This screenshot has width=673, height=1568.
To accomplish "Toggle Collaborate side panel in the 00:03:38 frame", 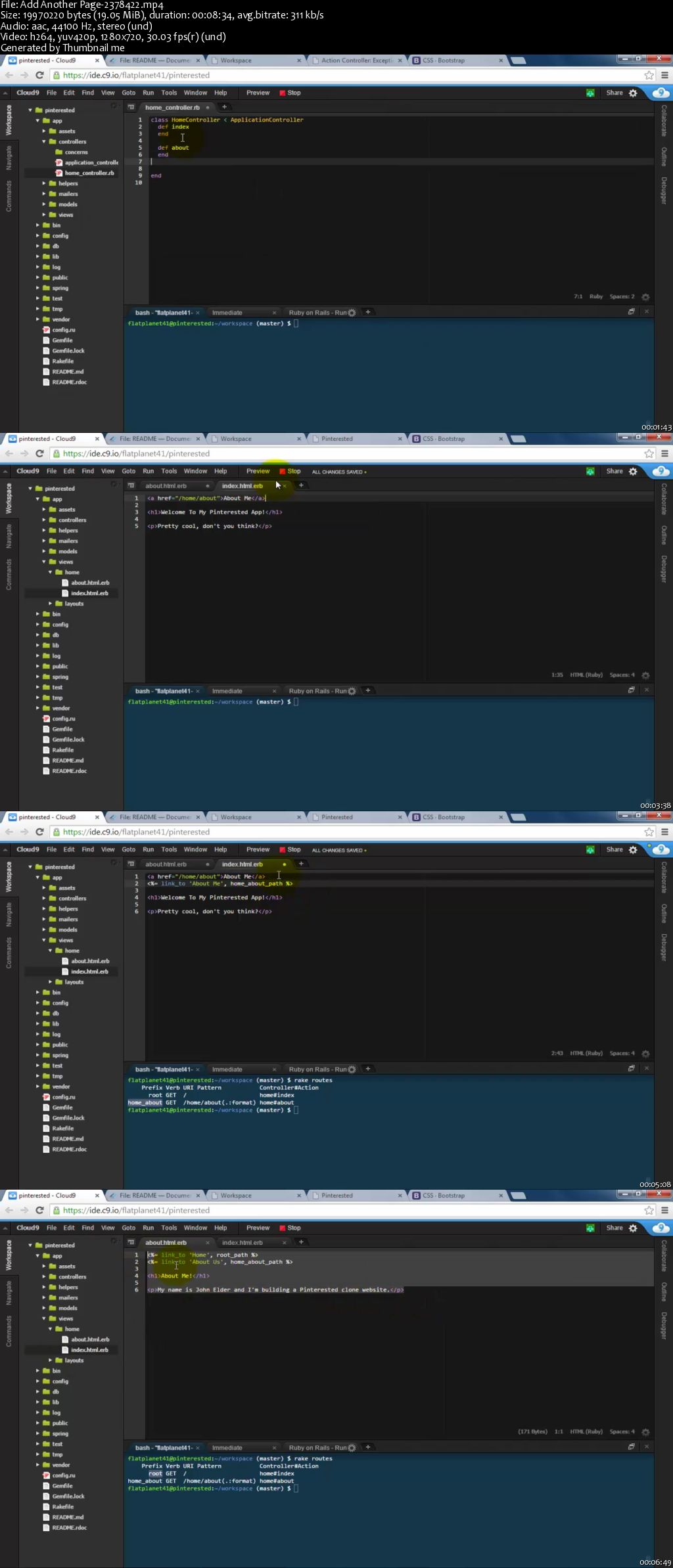I will (x=664, y=499).
